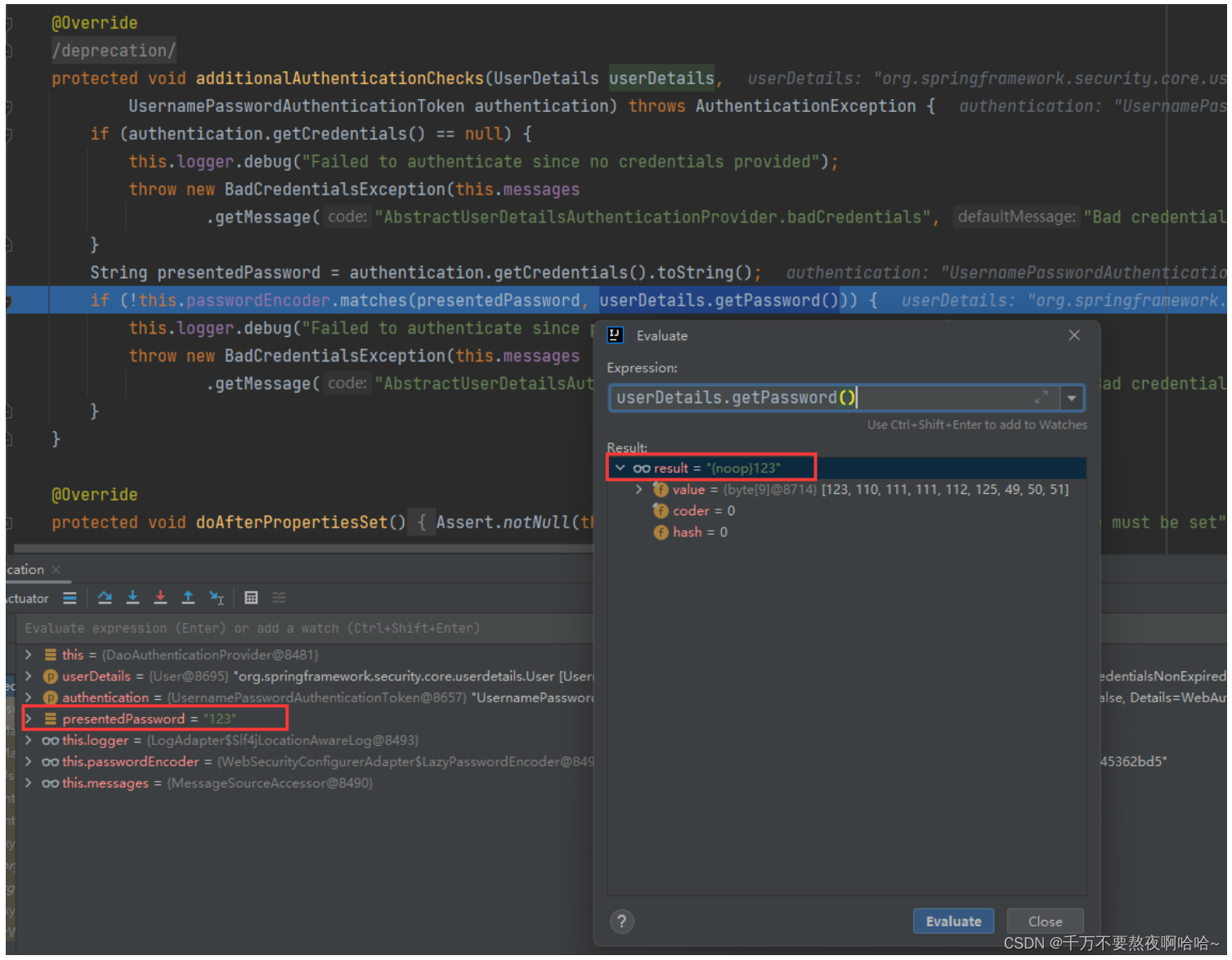Click the glasses icon beside this.logger
Viewport: 1232px width, 960px height.
point(50,740)
